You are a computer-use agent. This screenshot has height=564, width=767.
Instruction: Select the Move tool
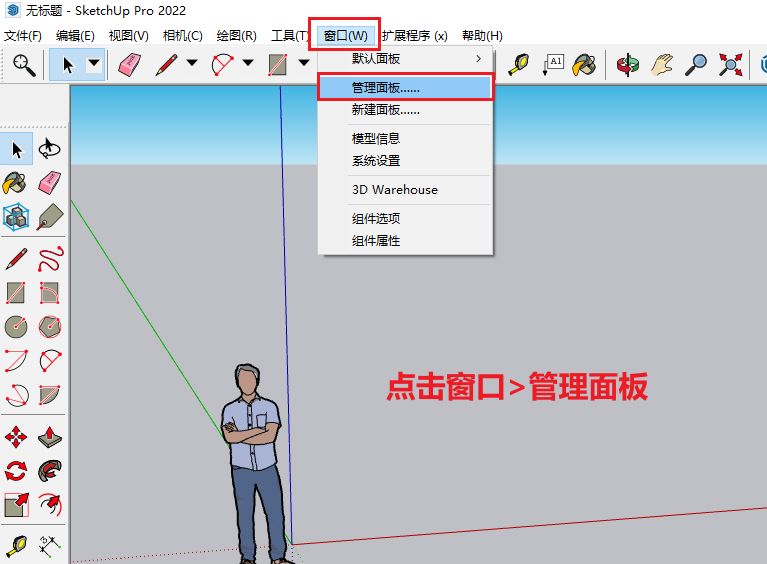[x=16, y=438]
